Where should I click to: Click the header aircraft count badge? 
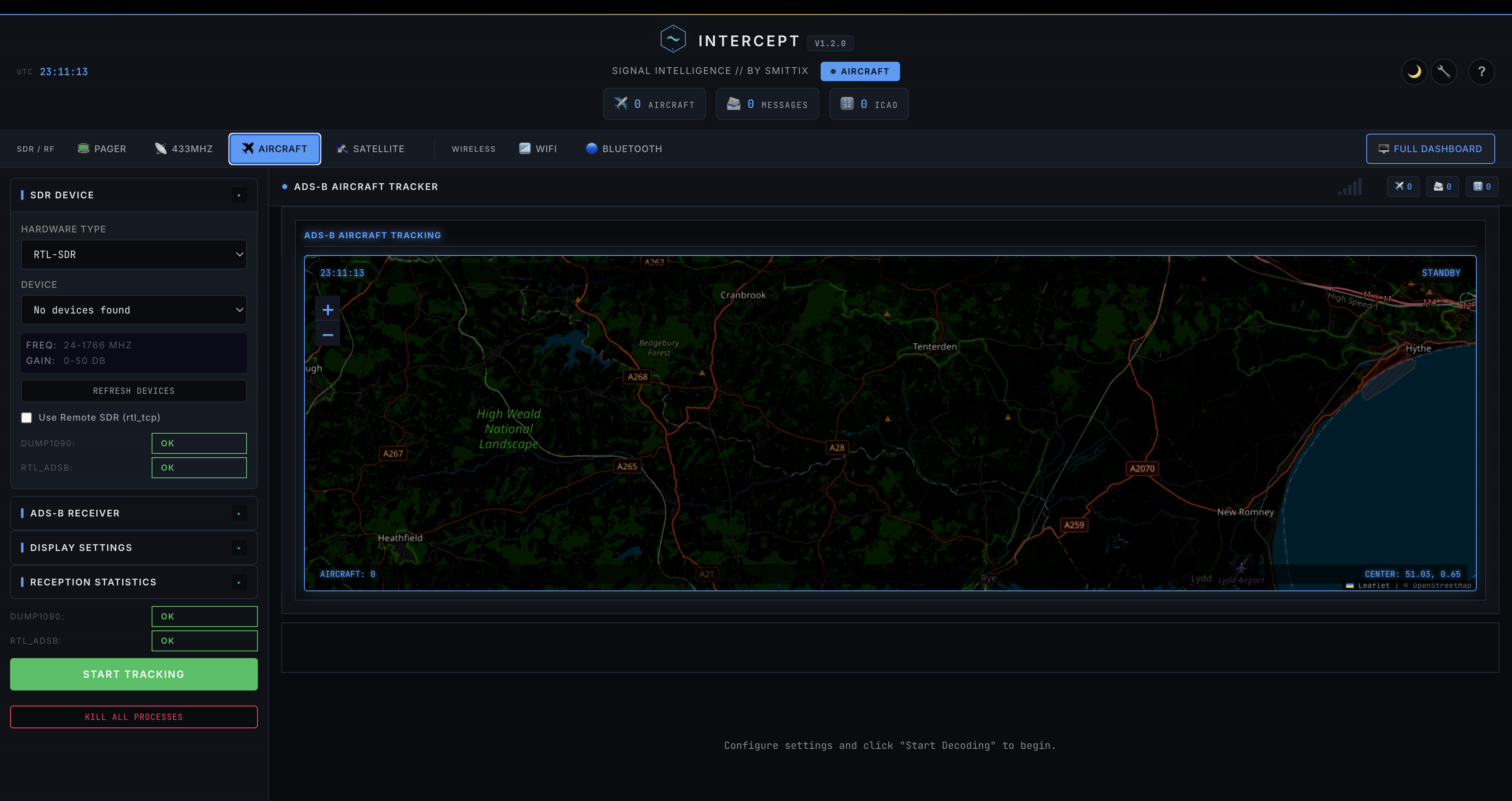[654, 104]
